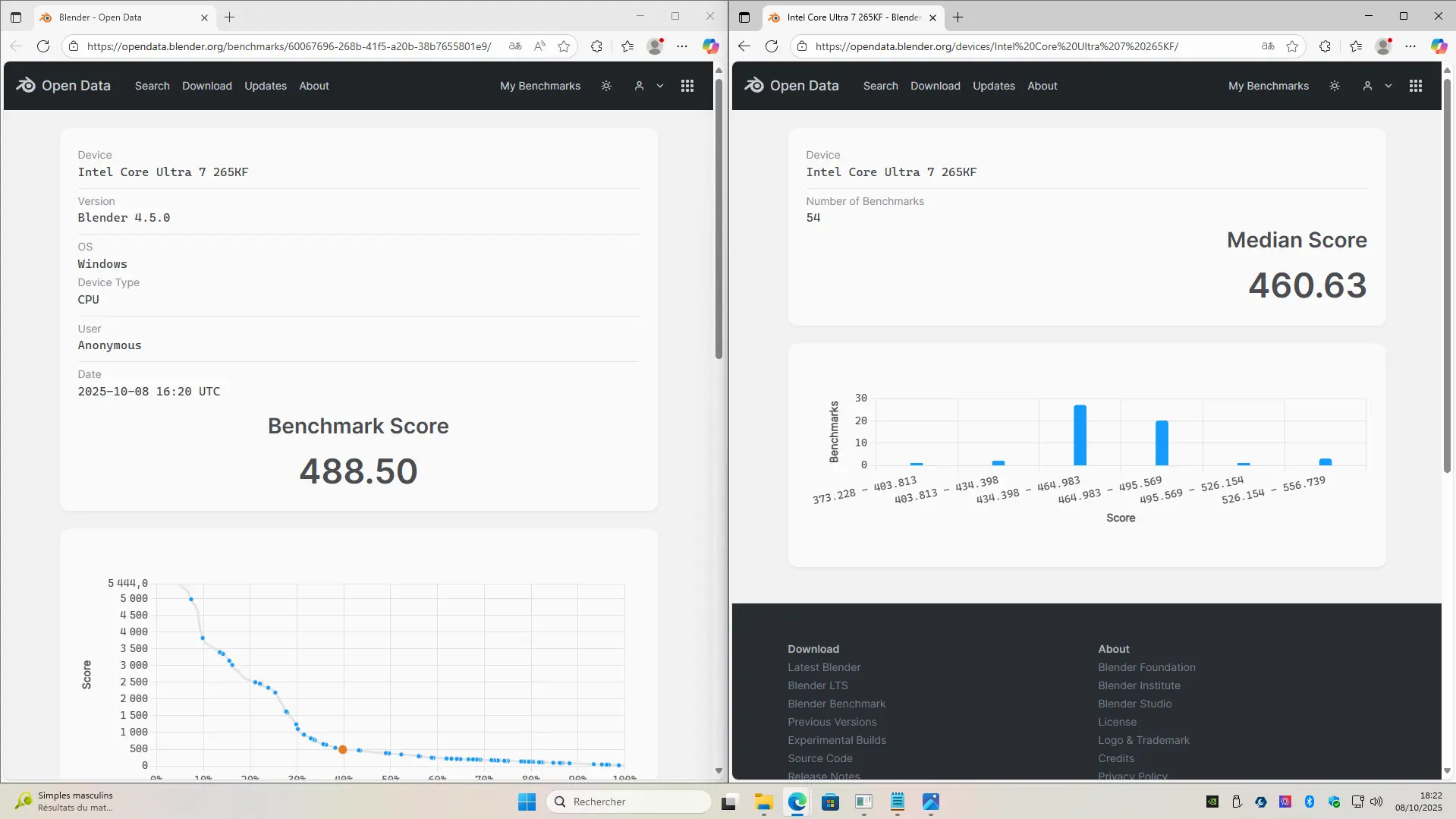Open Search in left window navbar

pyautogui.click(x=153, y=86)
